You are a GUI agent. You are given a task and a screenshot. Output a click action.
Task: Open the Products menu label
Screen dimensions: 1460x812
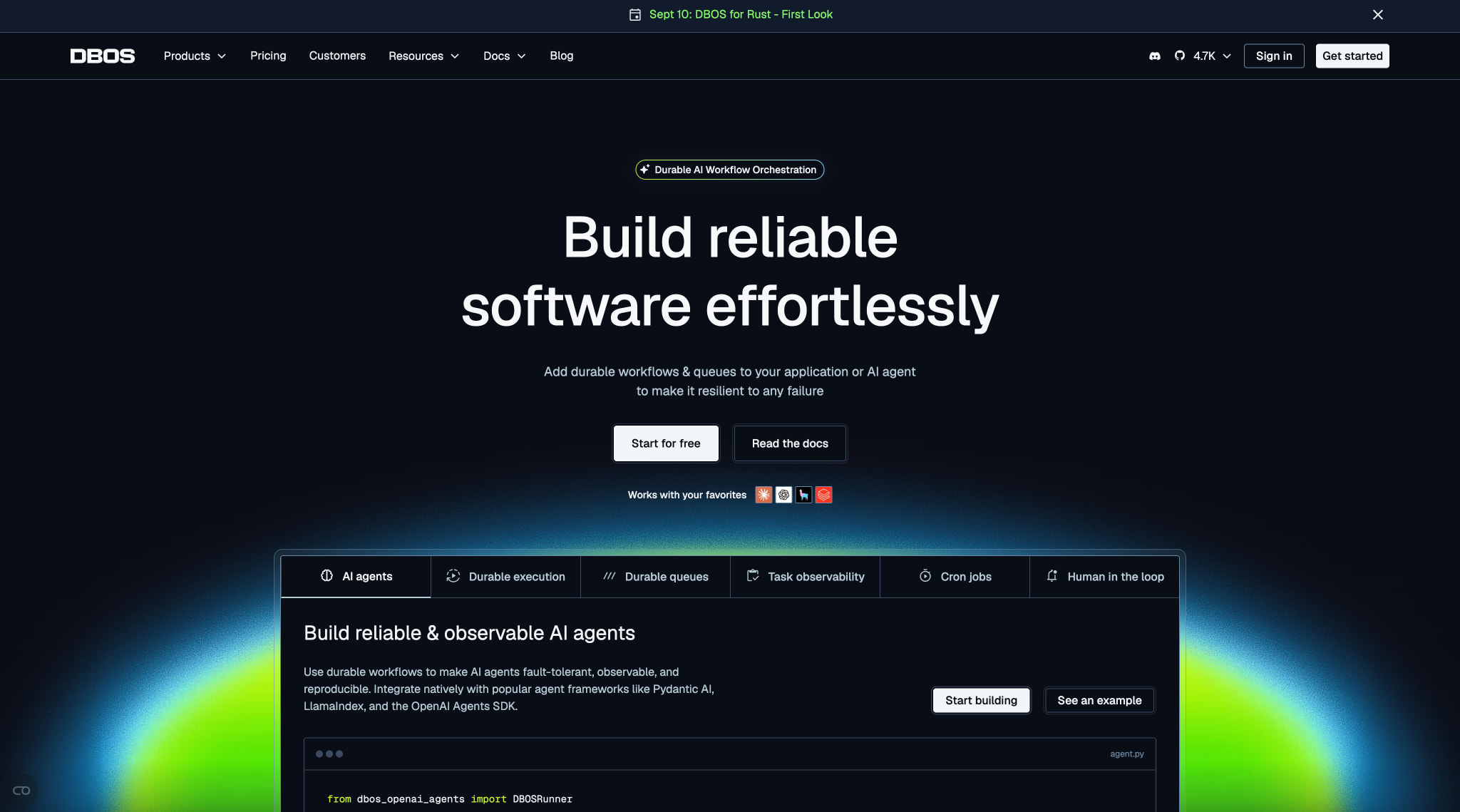tap(187, 56)
